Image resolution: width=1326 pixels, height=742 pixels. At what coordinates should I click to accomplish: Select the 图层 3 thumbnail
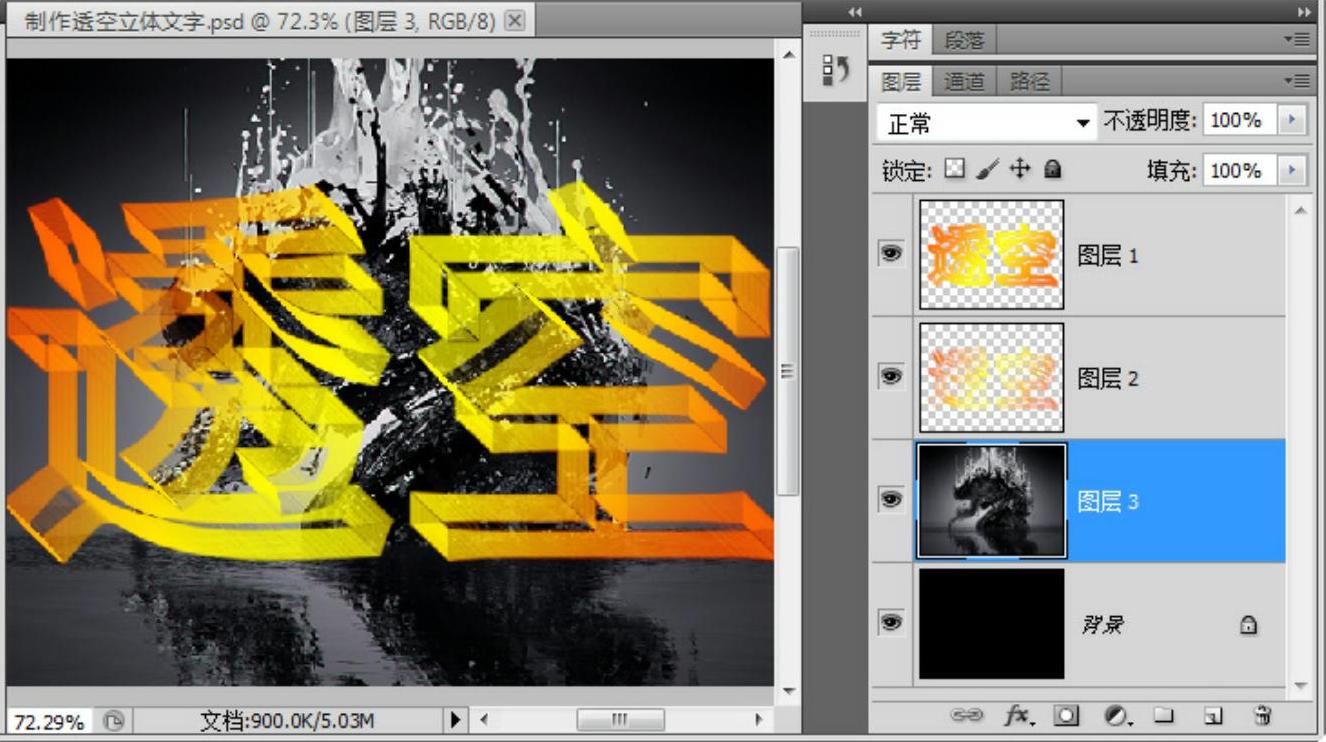991,501
